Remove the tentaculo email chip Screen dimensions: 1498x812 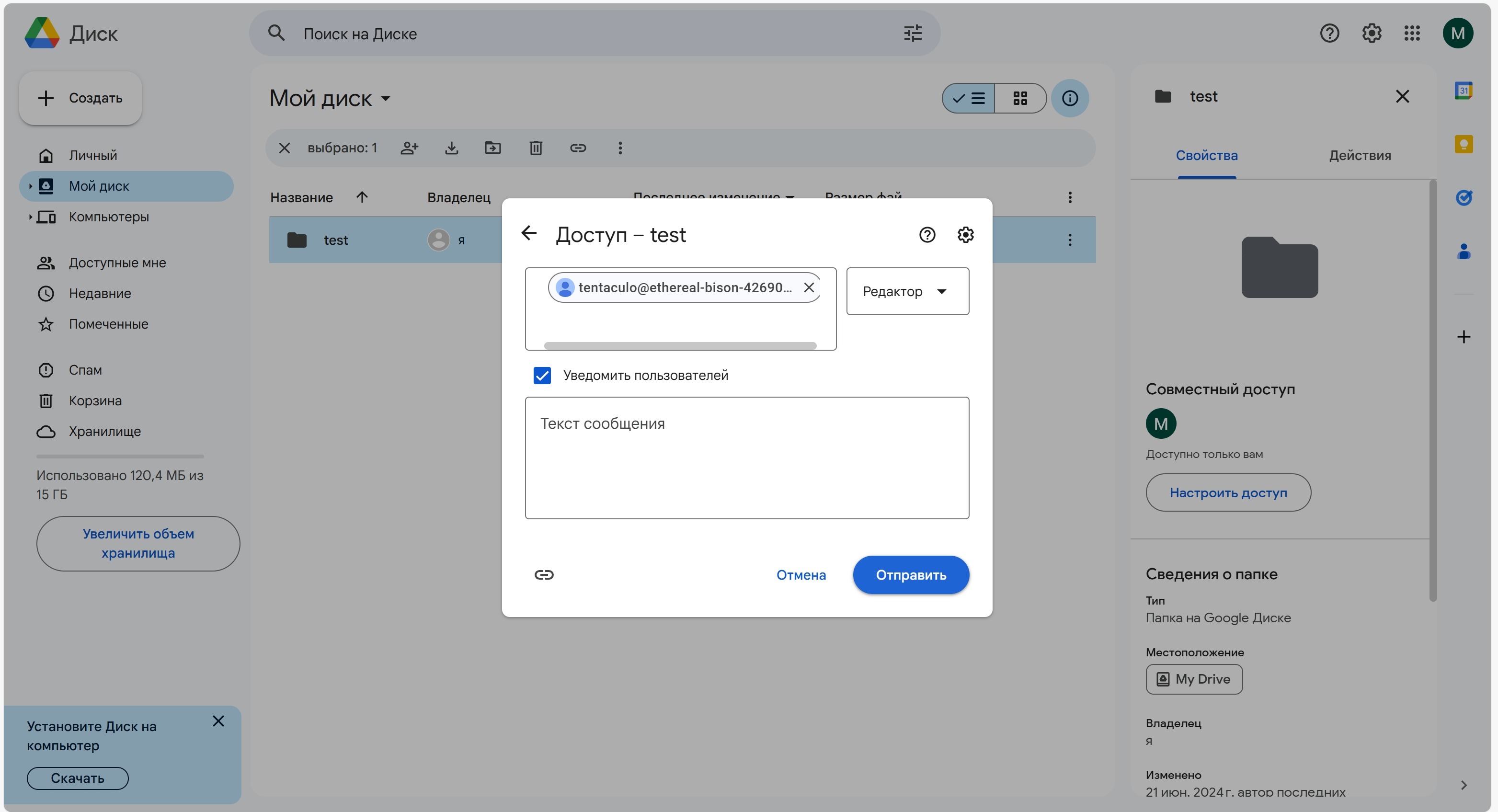coord(808,287)
